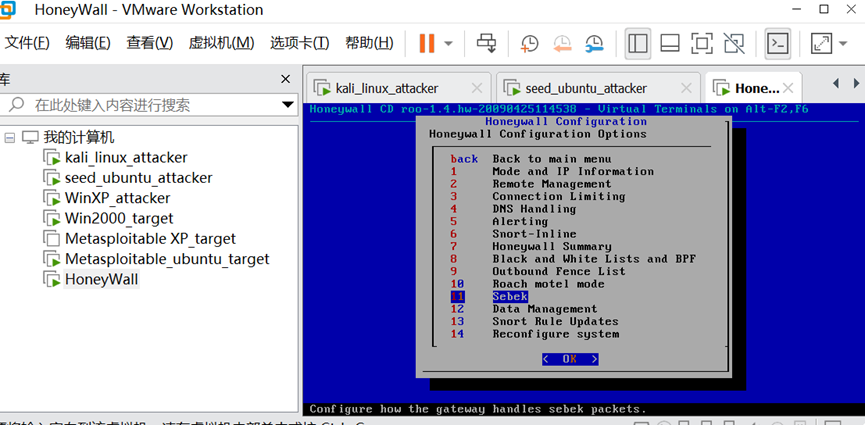865x425 pixels.
Task: Open the dropdown arrow next to stretch icon
Action: (x=843, y=43)
